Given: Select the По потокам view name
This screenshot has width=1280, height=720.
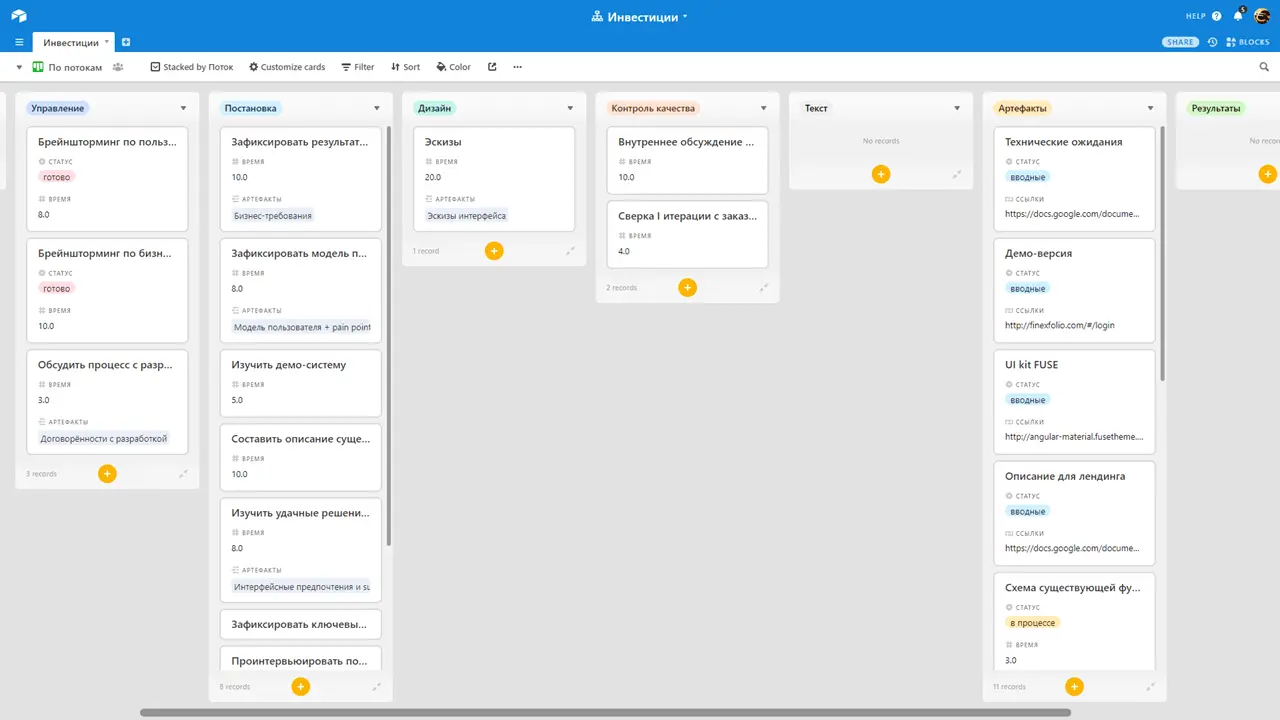Looking at the screenshot, I should click(x=75, y=67).
